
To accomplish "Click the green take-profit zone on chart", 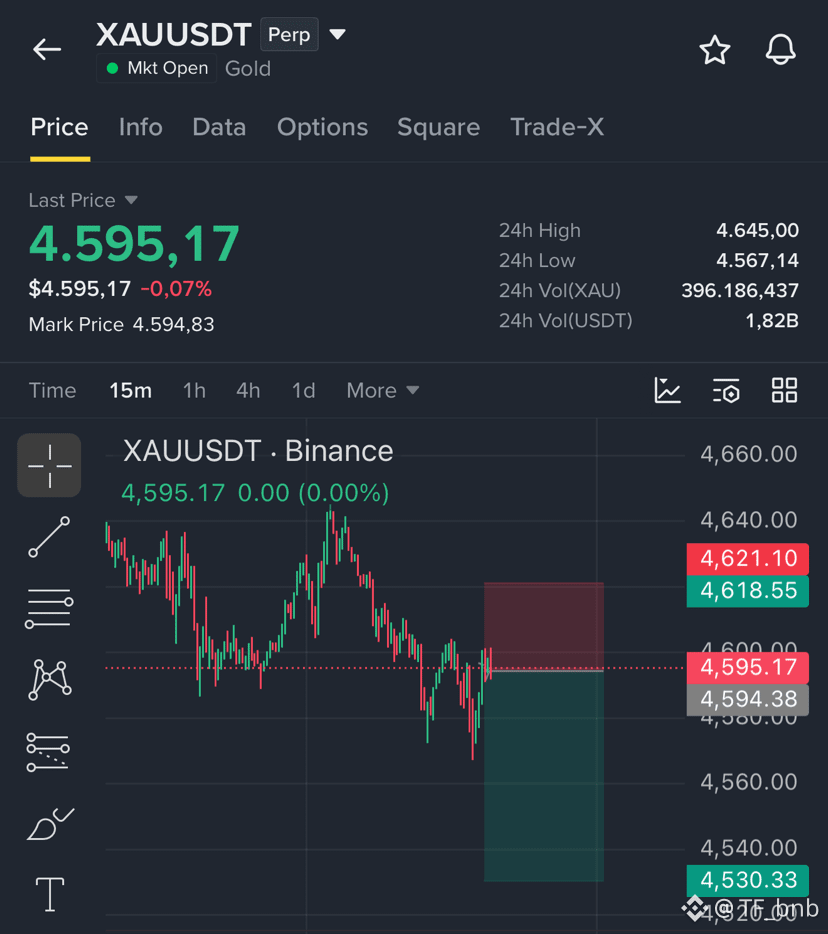I will 544,776.
